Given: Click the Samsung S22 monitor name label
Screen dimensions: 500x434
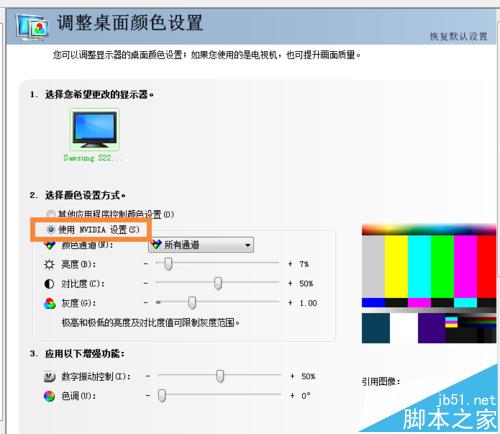Looking at the screenshot, I should pyautogui.click(x=92, y=158).
